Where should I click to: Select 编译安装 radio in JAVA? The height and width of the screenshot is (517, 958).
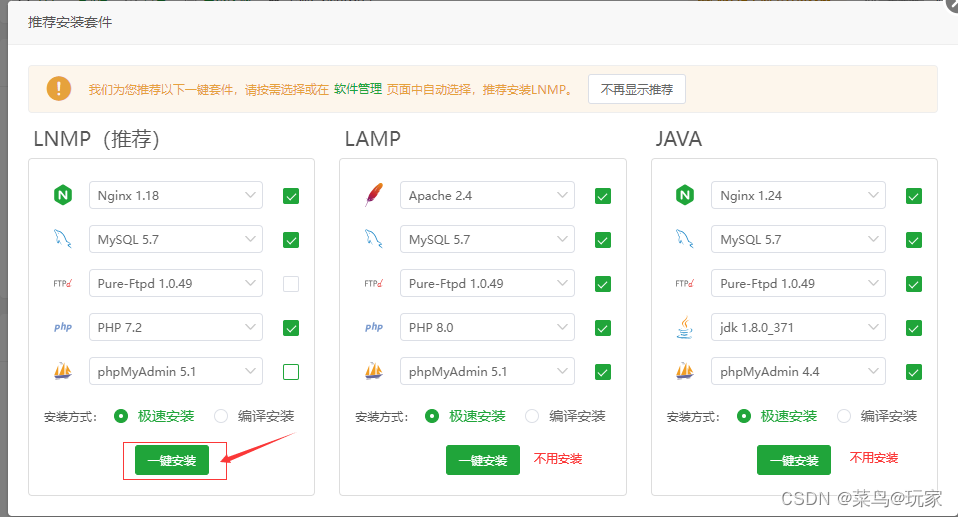click(844, 416)
